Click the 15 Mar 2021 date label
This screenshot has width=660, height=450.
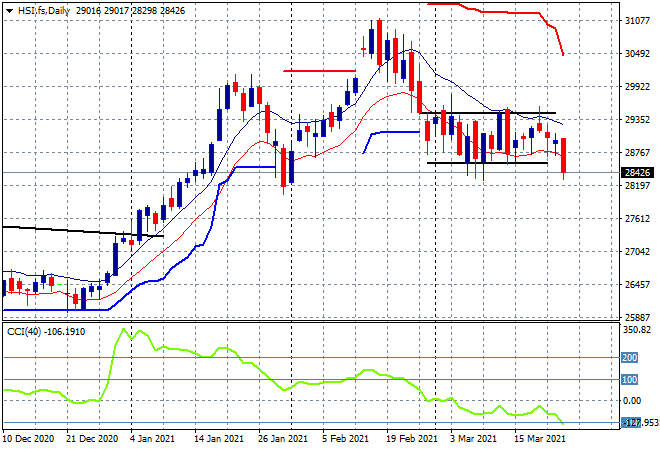540,439
